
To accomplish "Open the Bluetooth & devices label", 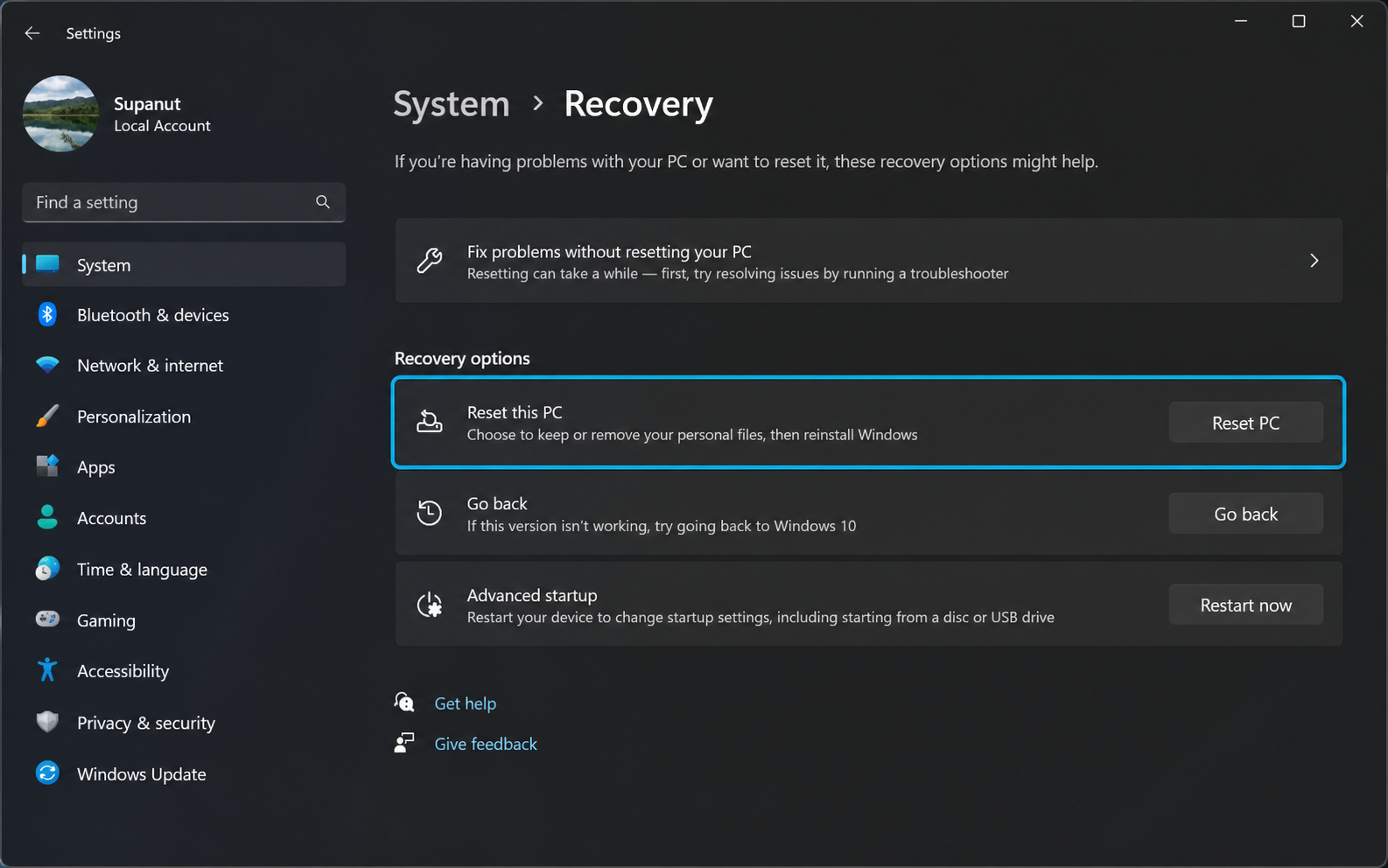I will [x=153, y=315].
